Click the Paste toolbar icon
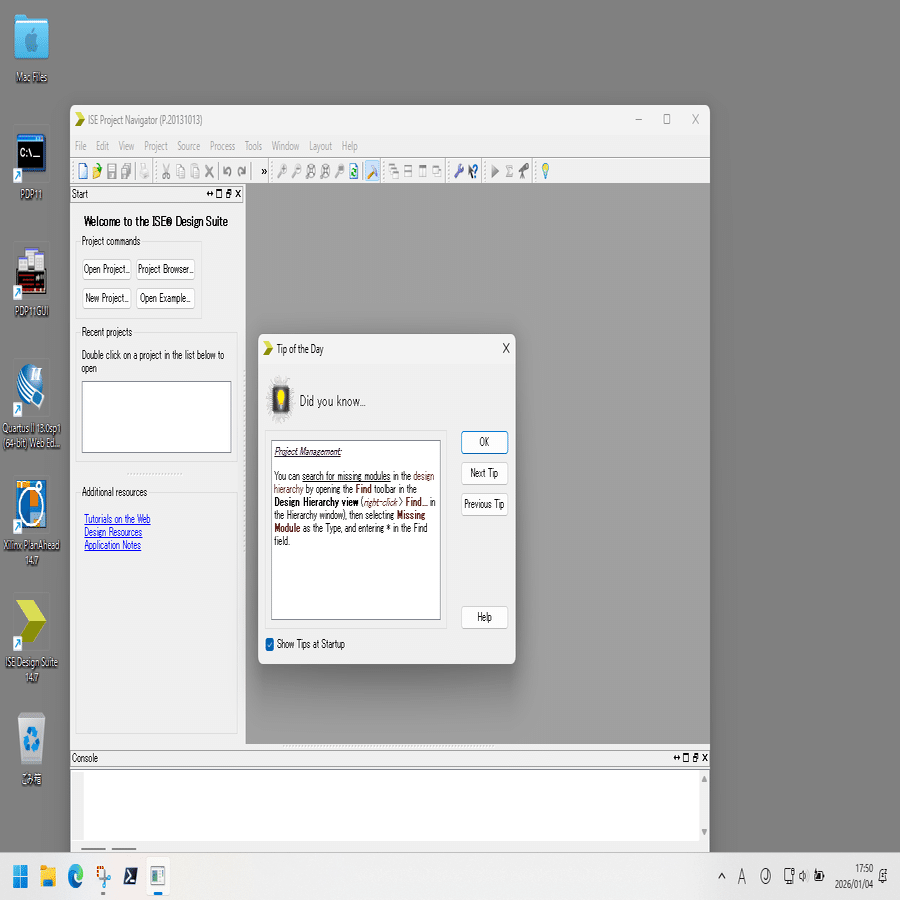900x900 pixels. pyautogui.click(x=195, y=171)
